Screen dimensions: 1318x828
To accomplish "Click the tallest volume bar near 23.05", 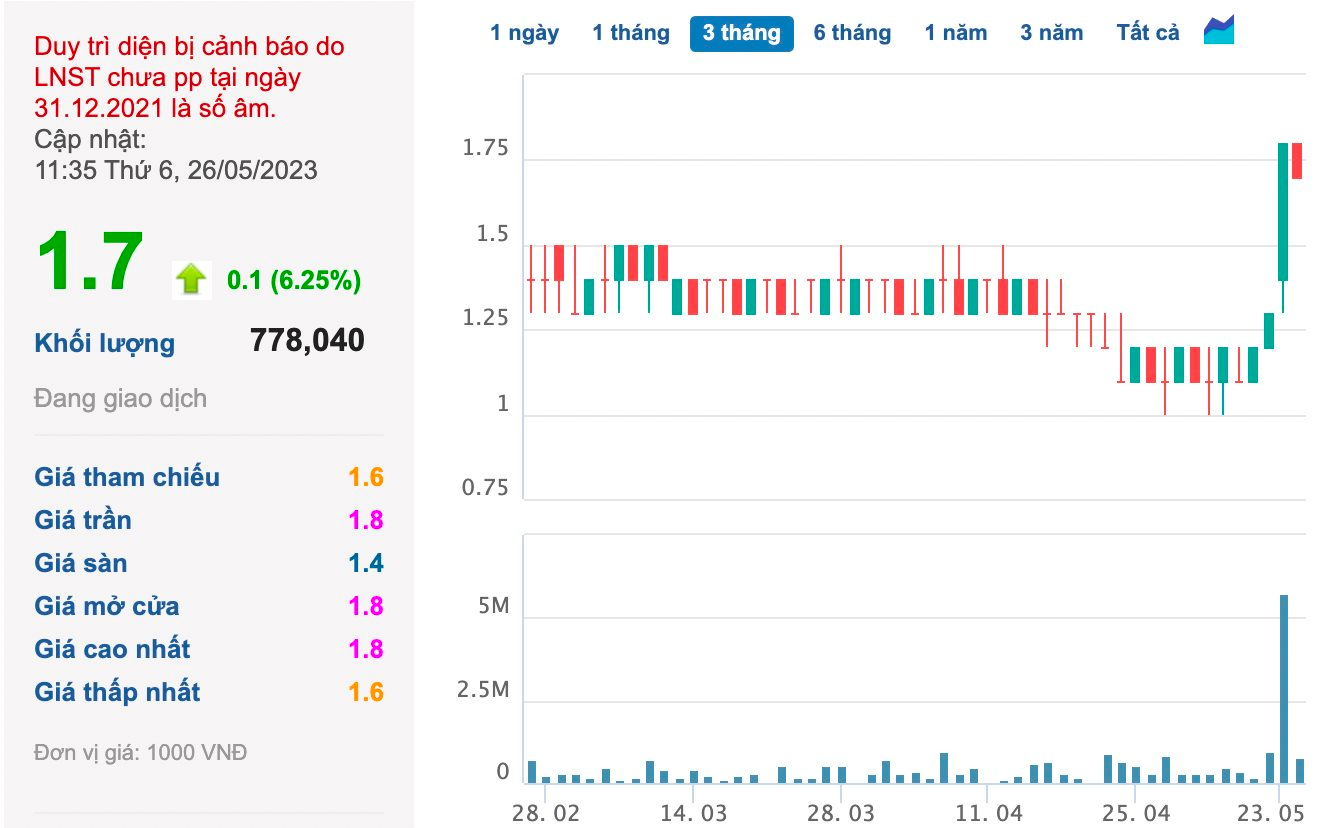I will pyautogui.click(x=1284, y=689).
